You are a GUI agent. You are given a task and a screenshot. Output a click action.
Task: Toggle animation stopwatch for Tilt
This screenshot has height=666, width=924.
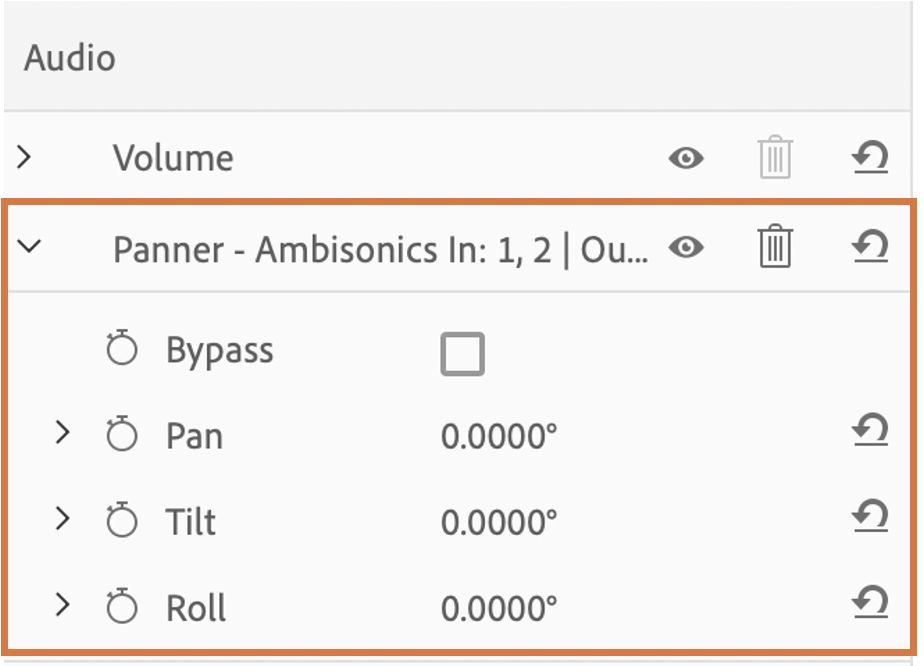[122, 521]
